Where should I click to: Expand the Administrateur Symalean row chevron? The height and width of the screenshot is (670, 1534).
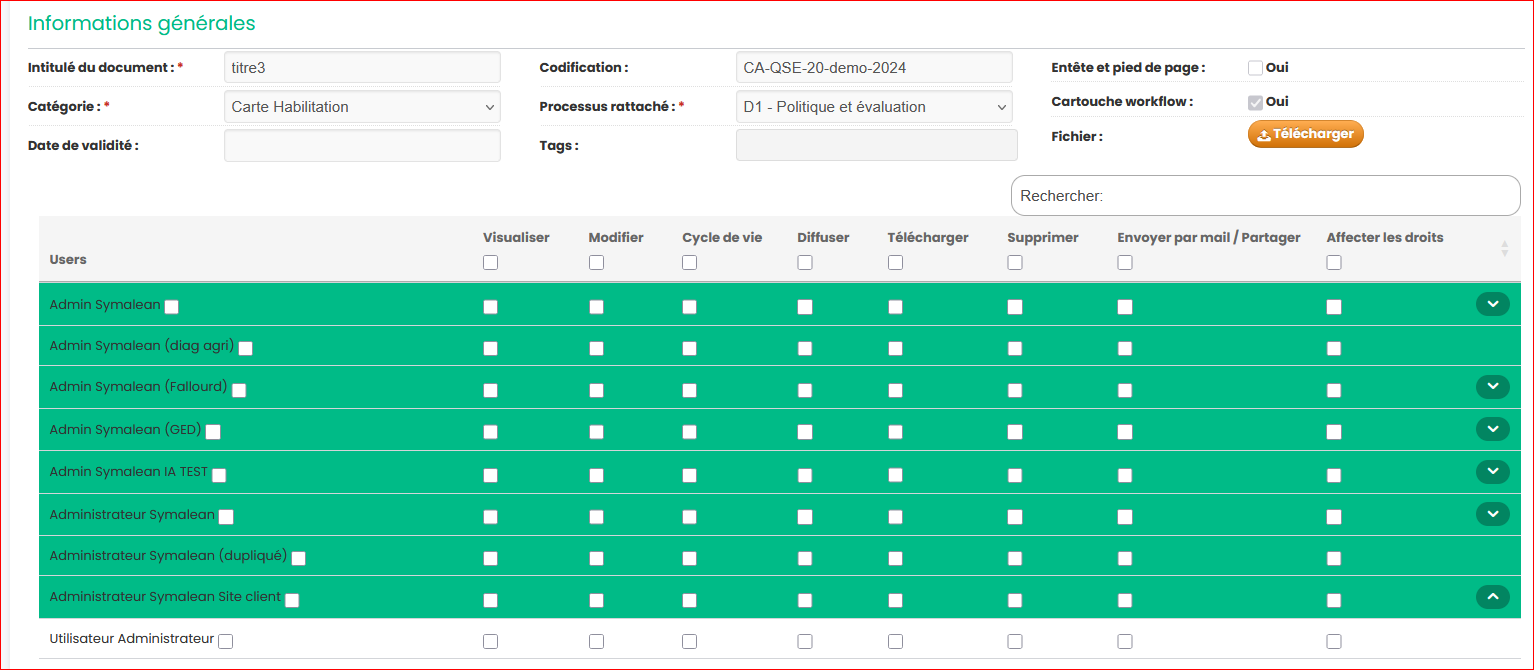1492,514
